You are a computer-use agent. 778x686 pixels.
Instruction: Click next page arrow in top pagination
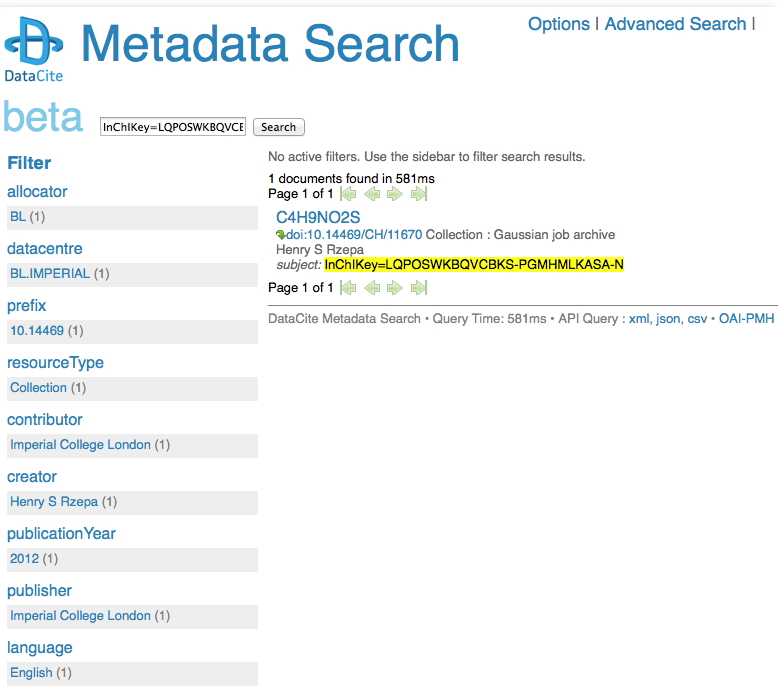click(395, 194)
